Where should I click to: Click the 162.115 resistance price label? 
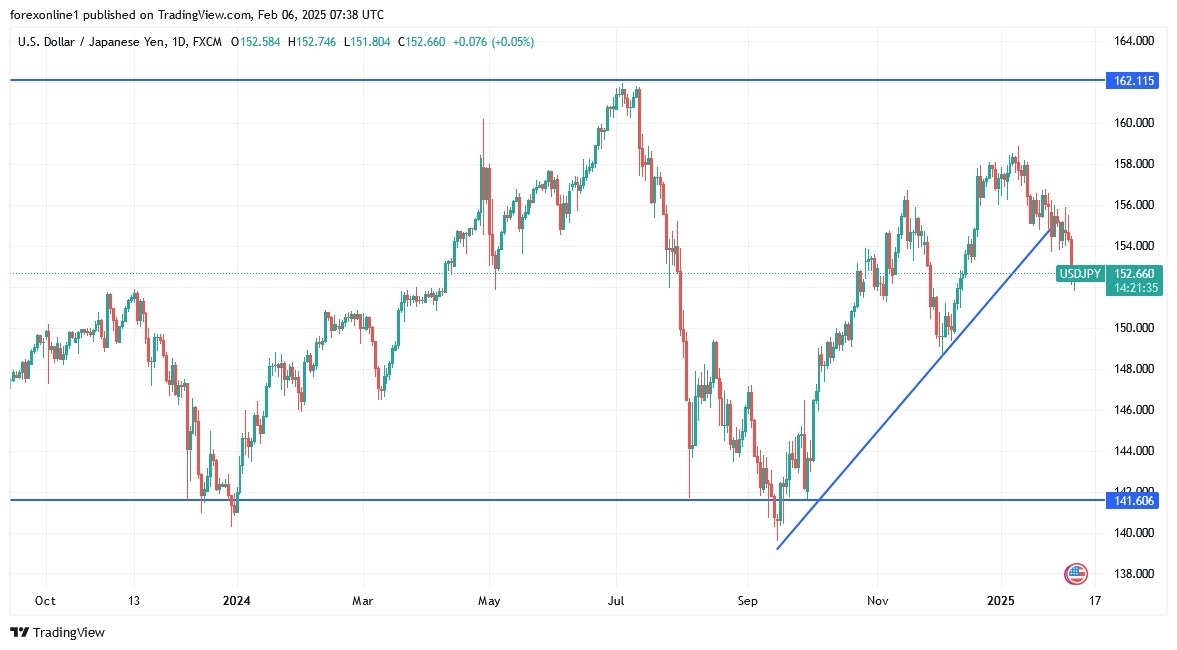coord(1131,81)
